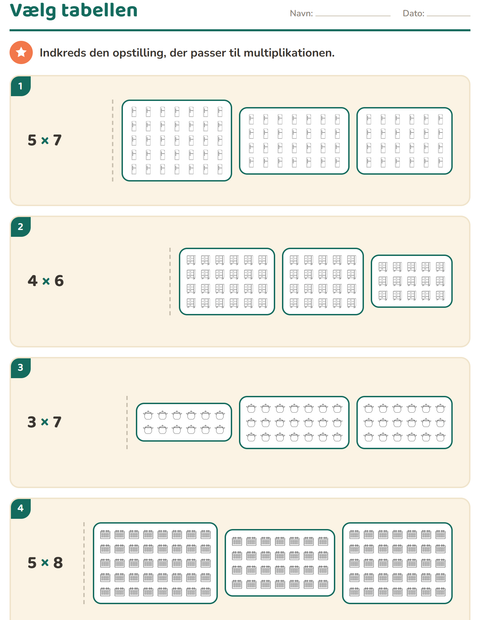The height and width of the screenshot is (620, 480).
Task: Select the 4 by 6 shelf array
Action: click(227, 282)
